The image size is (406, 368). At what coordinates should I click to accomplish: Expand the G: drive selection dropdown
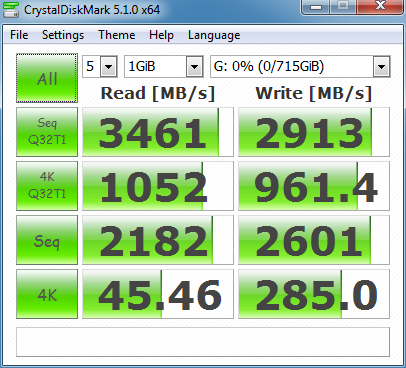pos(381,67)
